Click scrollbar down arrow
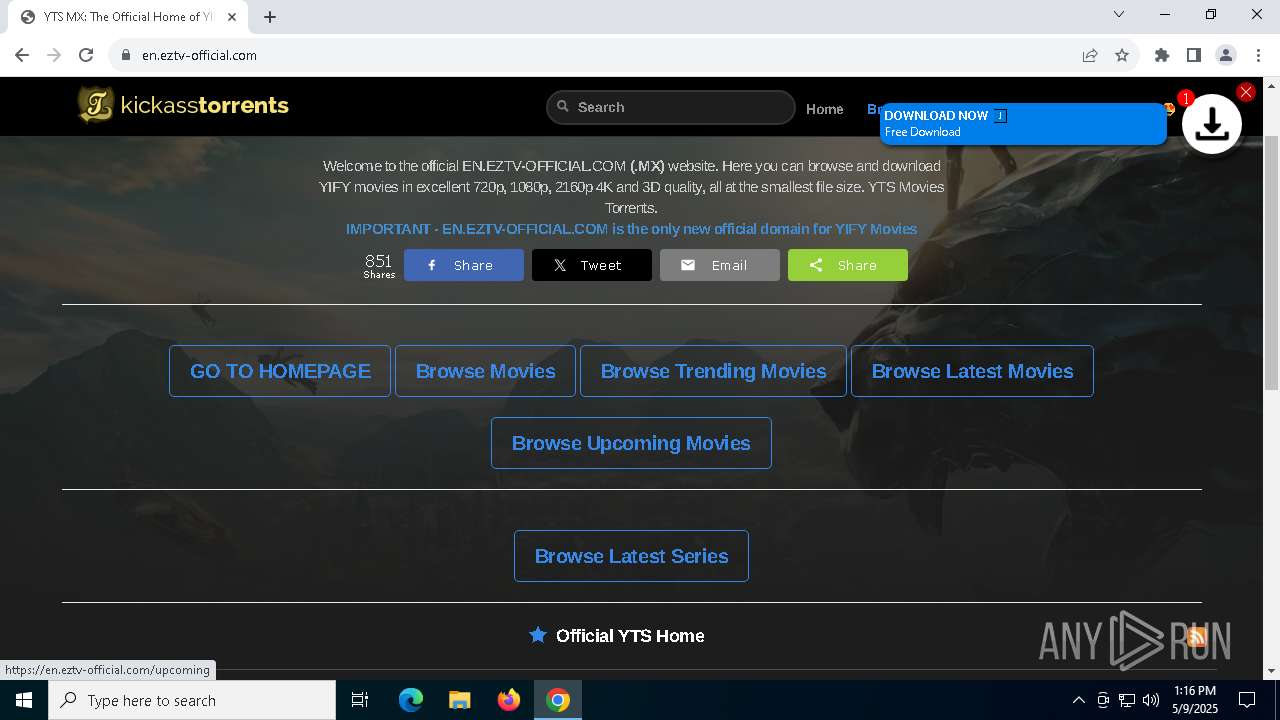This screenshot has width=1280, height=720. point(1271,671)
